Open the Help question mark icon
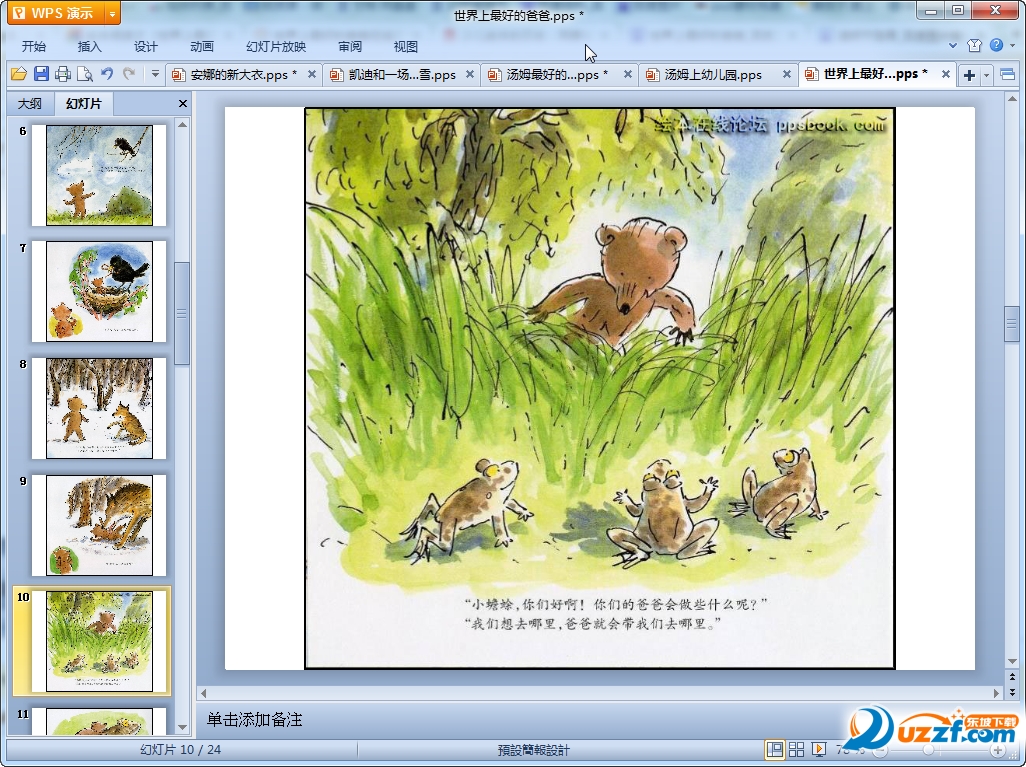 tap(997, 45)
